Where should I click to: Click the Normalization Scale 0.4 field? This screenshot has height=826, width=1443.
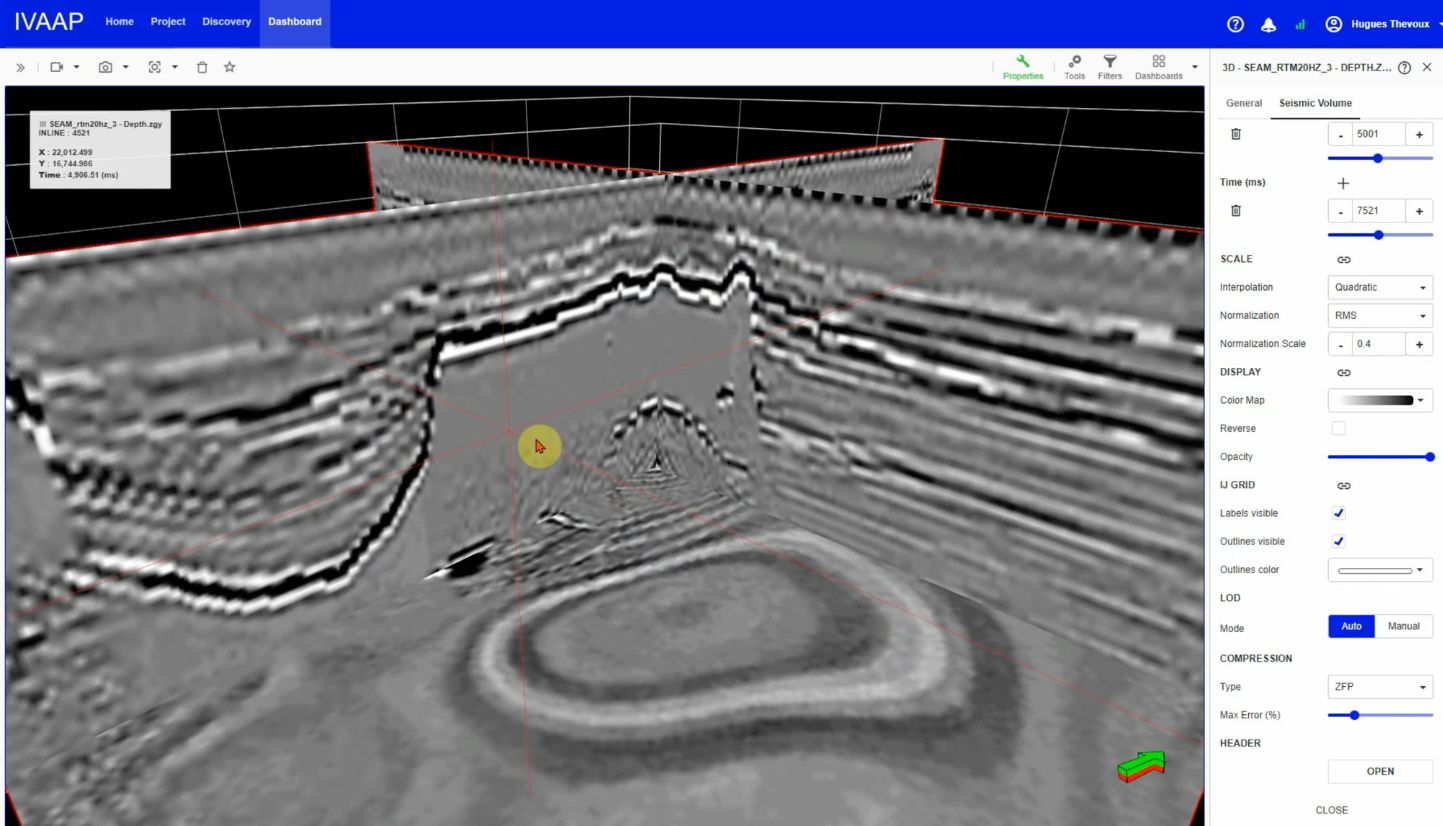(1378, 344)
